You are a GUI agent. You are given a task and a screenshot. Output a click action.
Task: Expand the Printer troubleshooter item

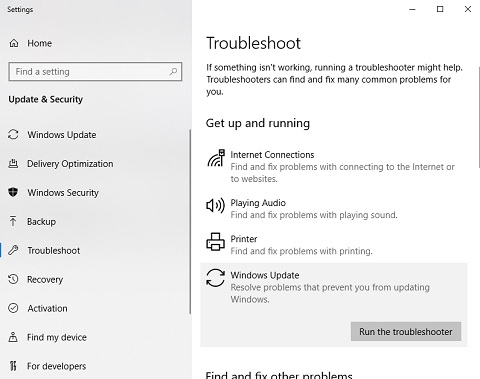[x=333, y=245]
